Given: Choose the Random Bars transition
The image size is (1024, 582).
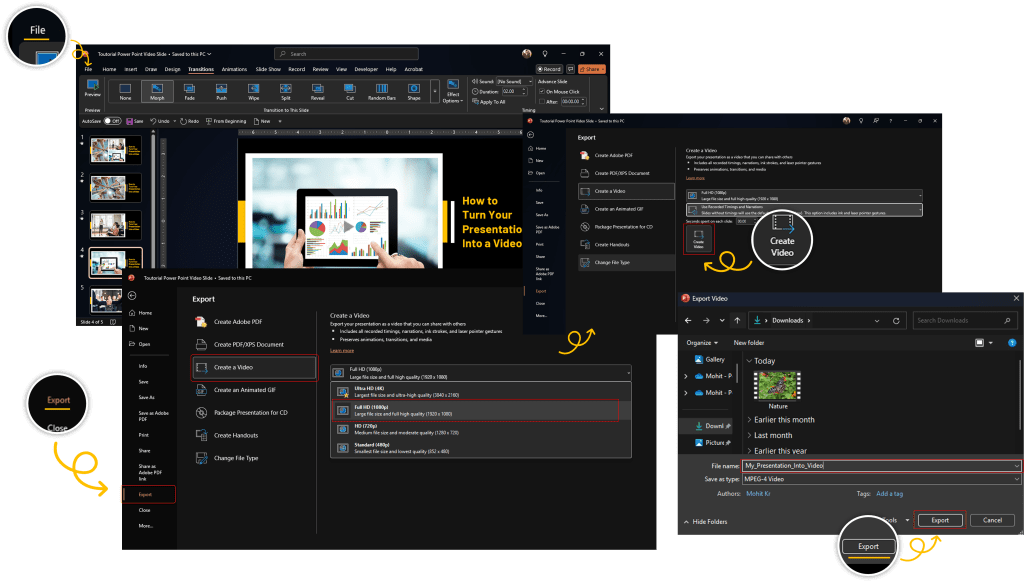Looking at the screenshot, I should (382, 90).
